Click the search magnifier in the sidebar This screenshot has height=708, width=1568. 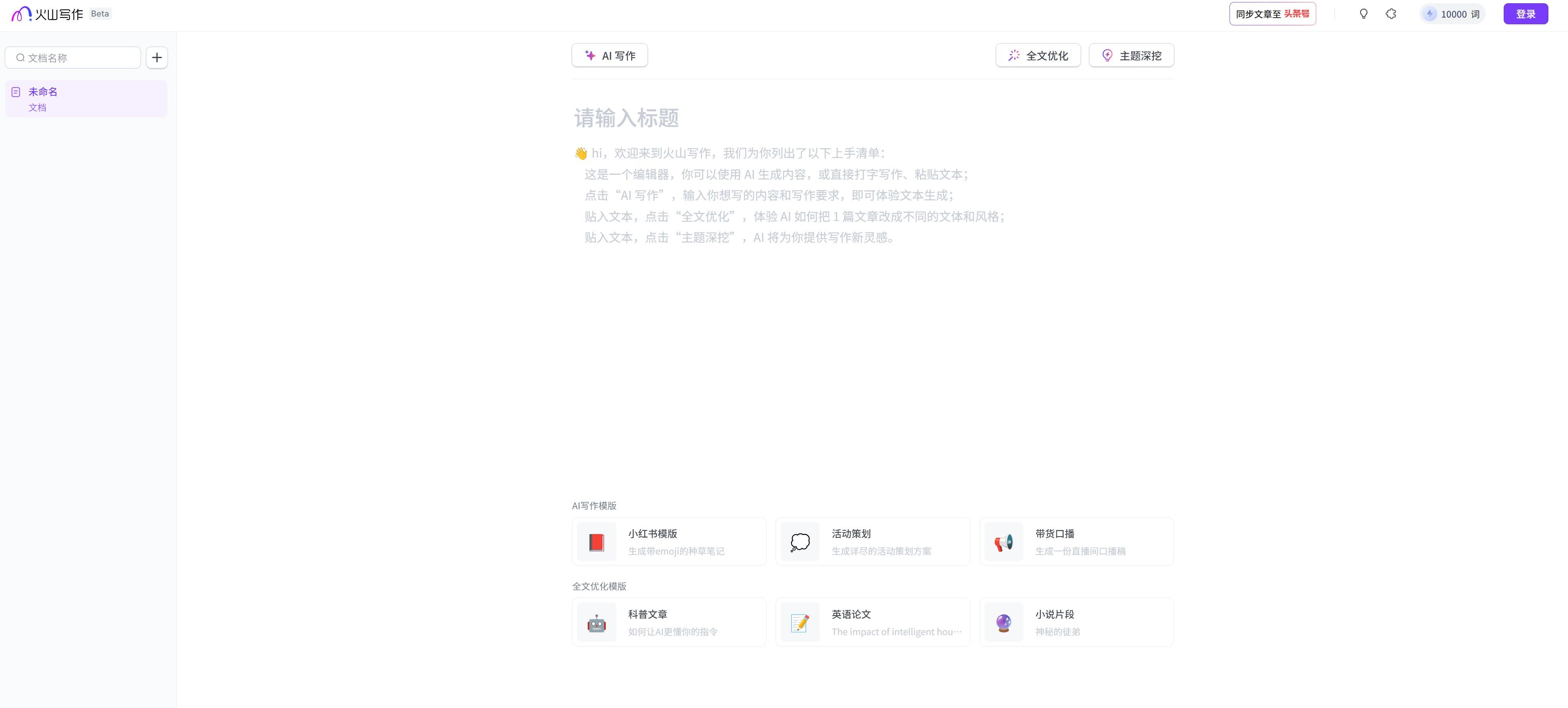20,57
